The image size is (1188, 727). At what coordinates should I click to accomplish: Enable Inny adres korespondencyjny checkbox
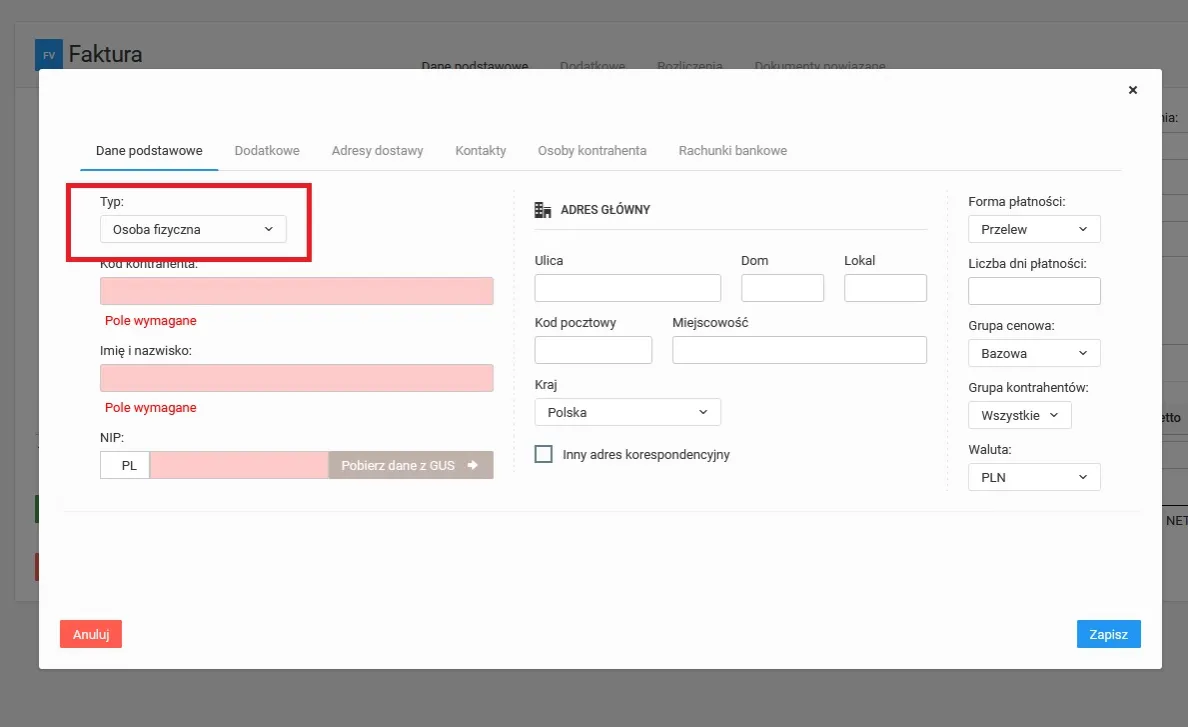tap(544, 454)
